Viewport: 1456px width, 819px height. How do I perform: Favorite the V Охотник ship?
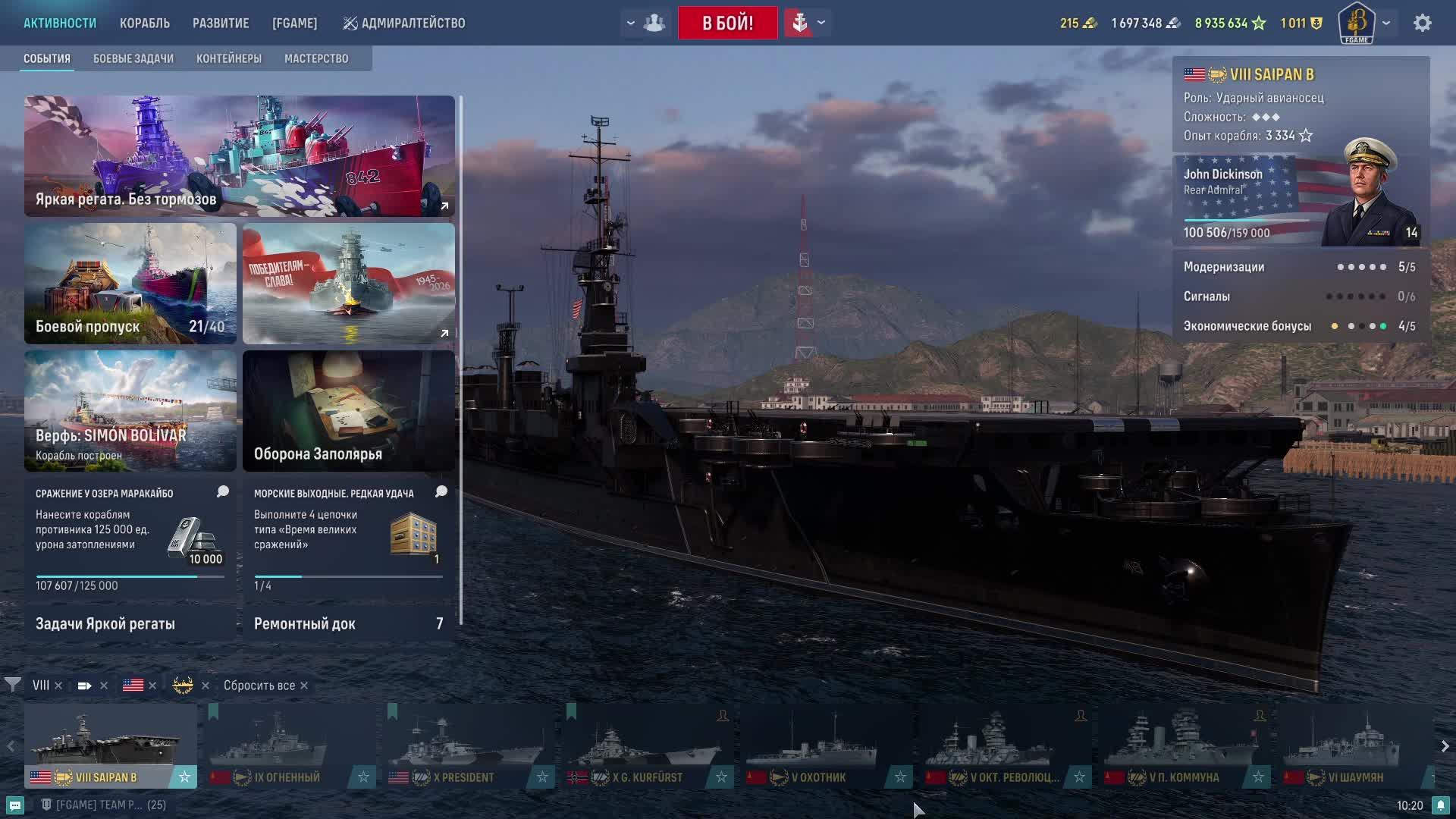900,777
